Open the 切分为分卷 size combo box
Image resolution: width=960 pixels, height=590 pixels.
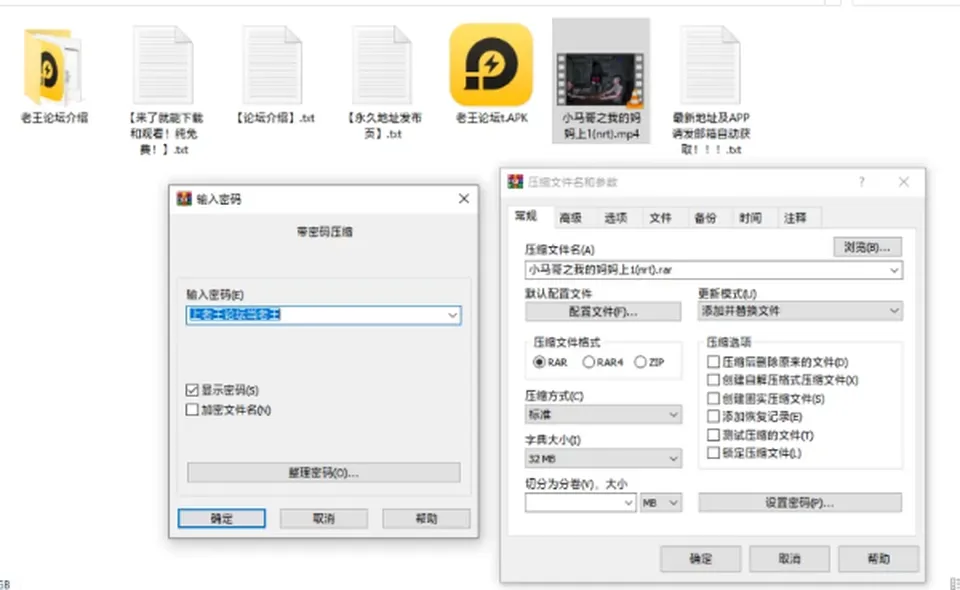[580, 503]
